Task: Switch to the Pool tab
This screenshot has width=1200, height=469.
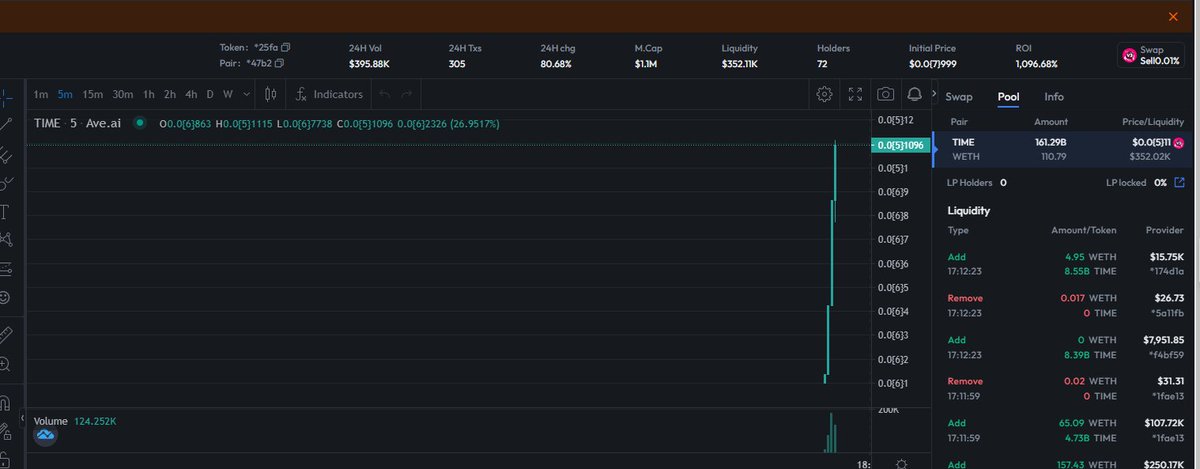Action: (x=1009, y=97)
